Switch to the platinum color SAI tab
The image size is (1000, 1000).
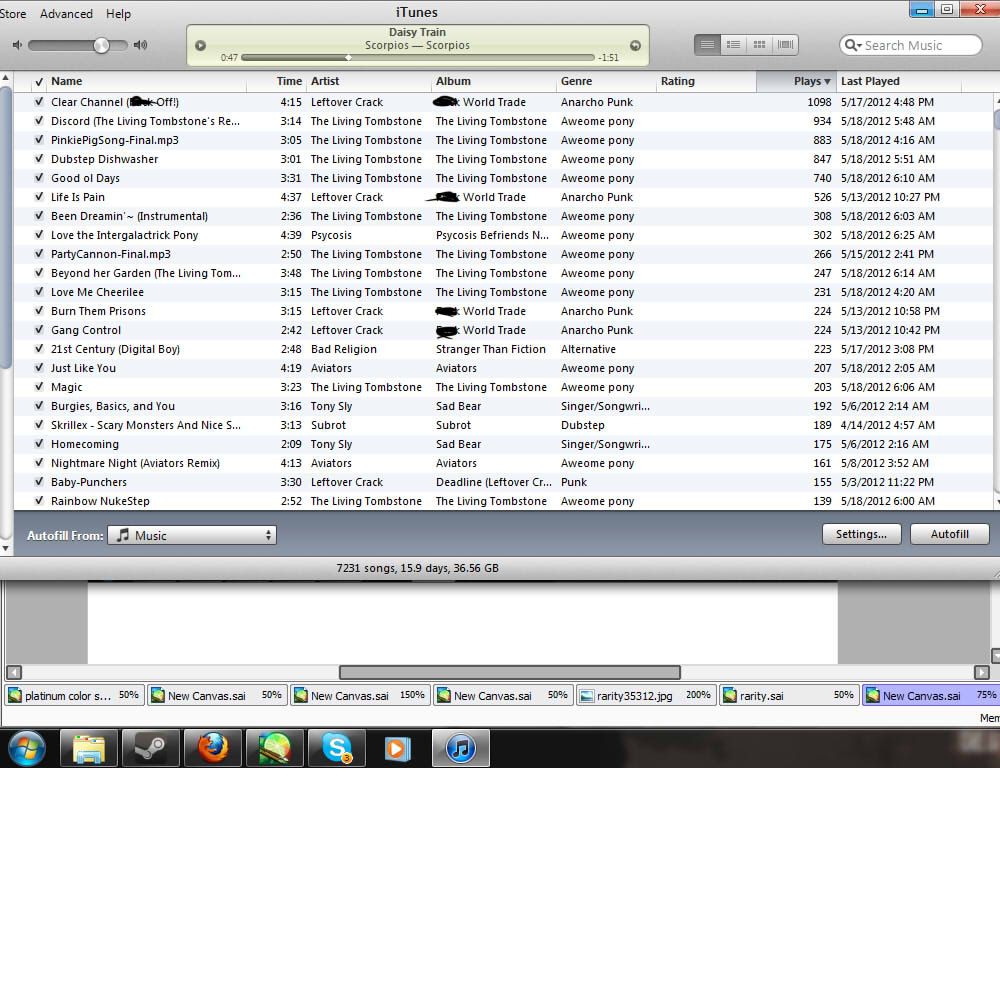click(74, 695)
